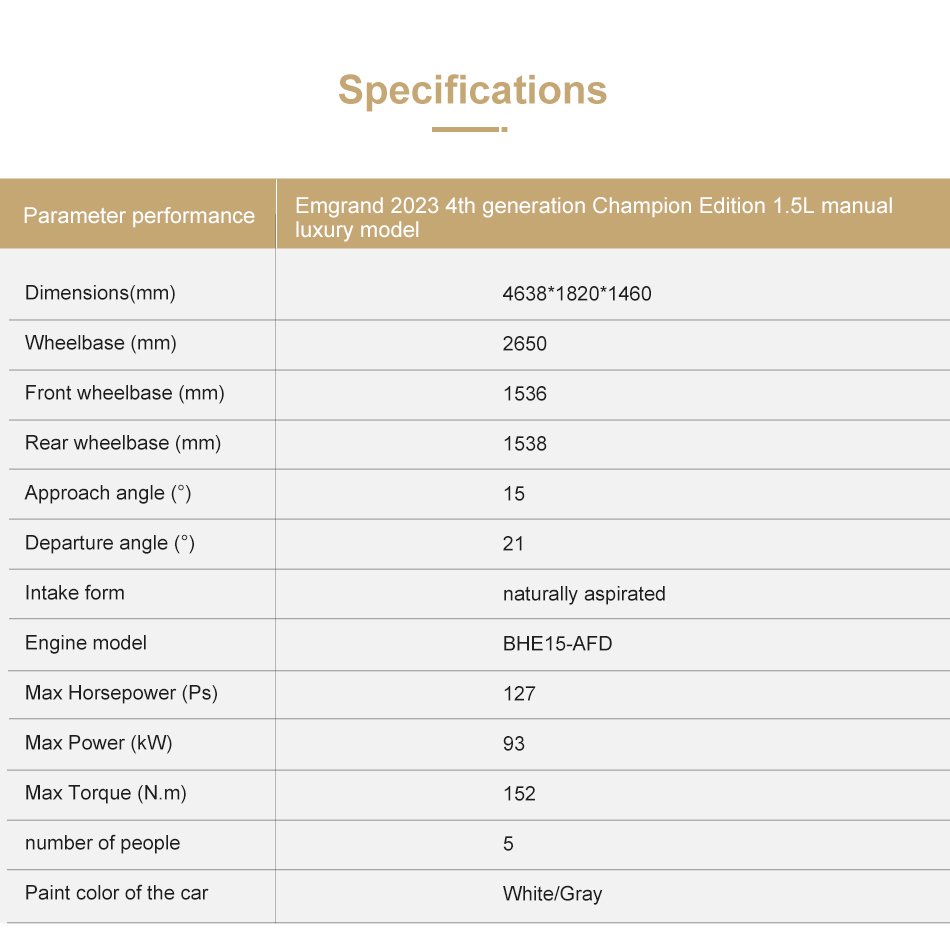Click the Specifications heading
950x938 pixels.
[472, 90]
